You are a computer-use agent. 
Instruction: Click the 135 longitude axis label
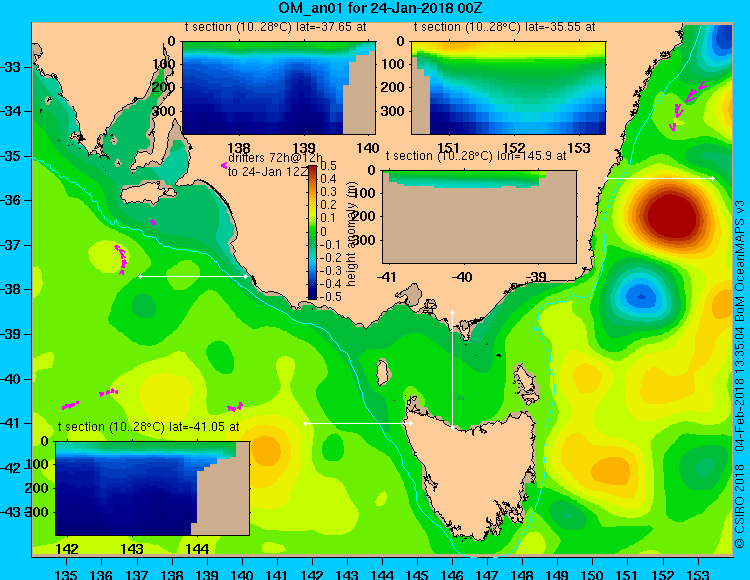point(66,574)
